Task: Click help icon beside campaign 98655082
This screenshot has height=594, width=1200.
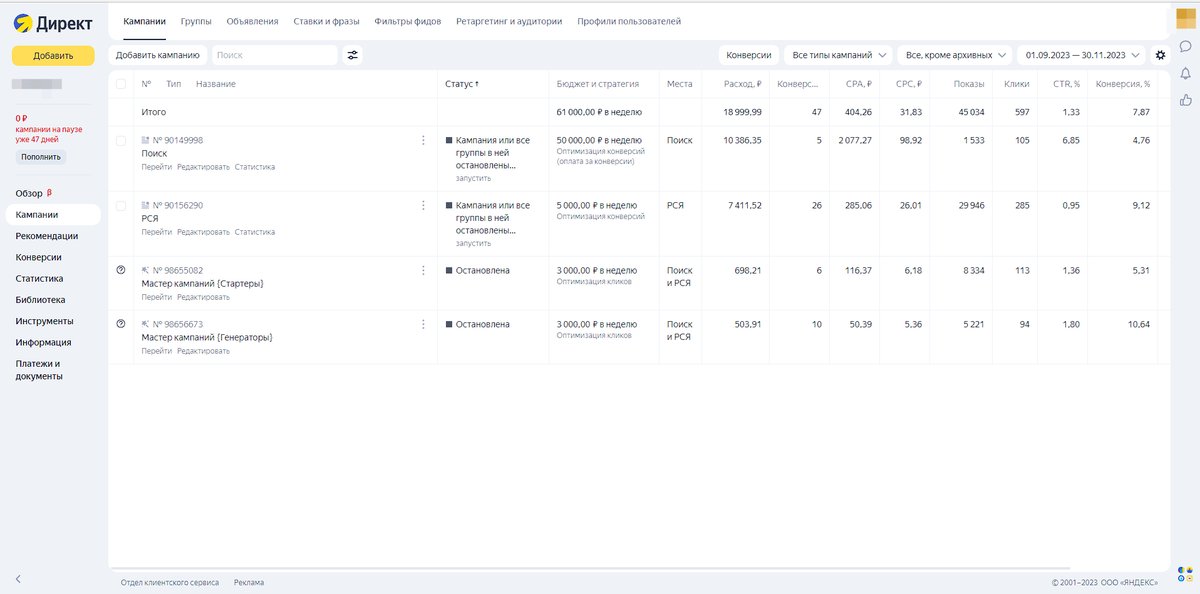Action: coord(121,270)
